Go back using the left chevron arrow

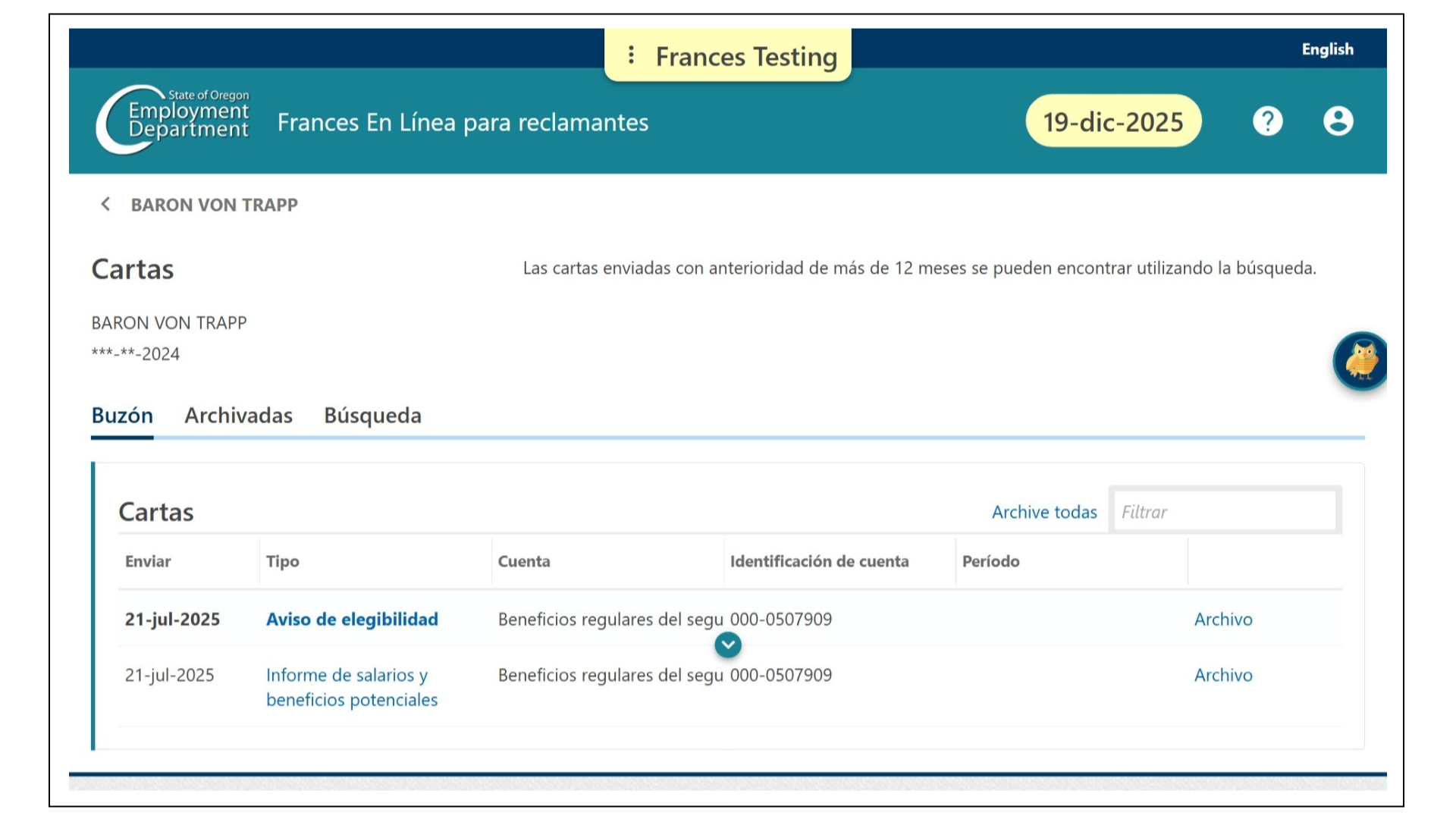click(105, 205)
